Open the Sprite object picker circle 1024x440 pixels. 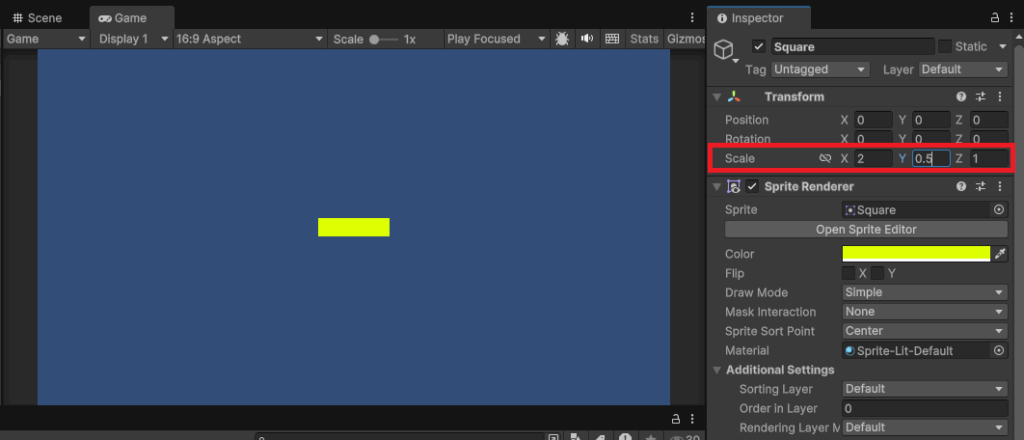point(999,210)
